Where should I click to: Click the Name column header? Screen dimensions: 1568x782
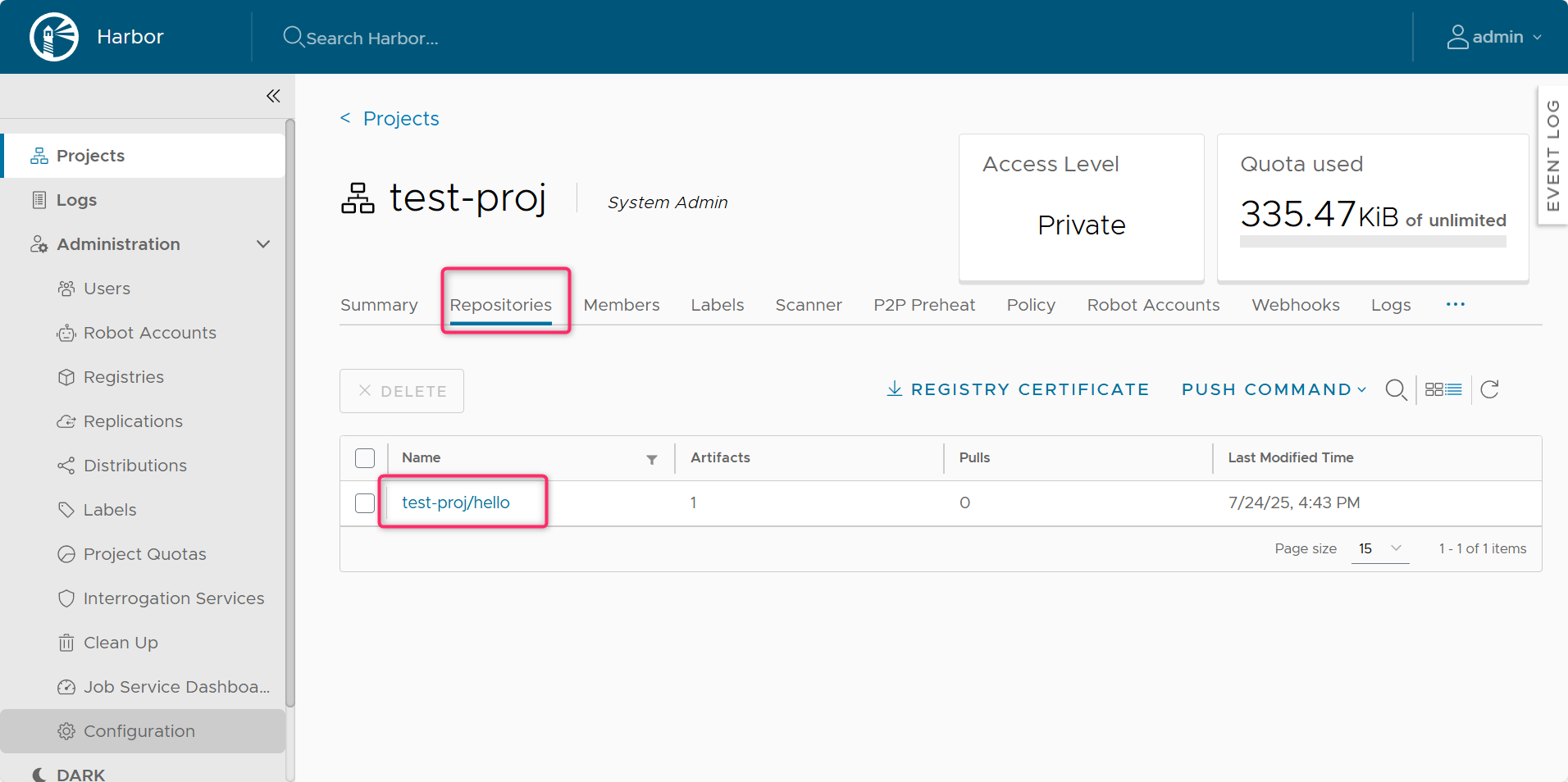point(422,457)
